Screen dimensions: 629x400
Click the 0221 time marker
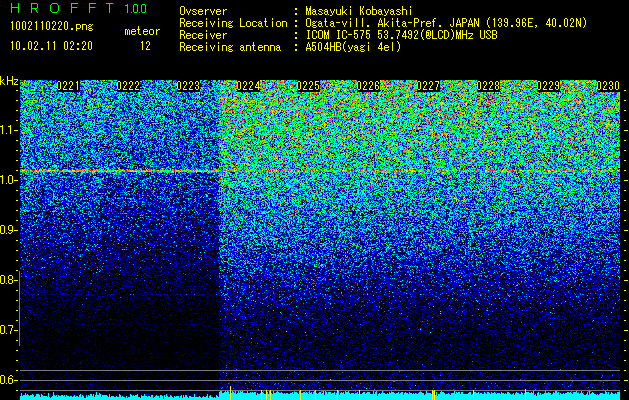click(68, 86)
